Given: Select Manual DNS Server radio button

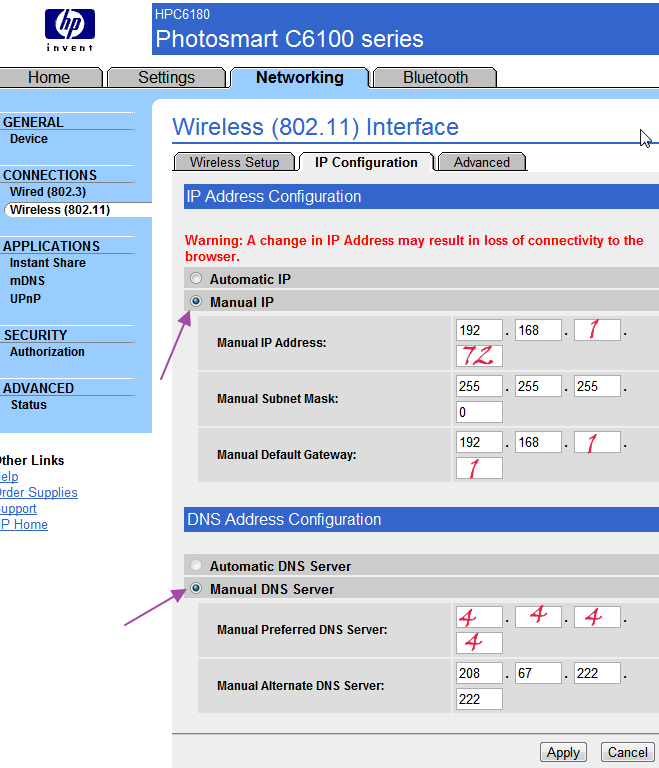Looking at the screenshot, I should [196, 588].
